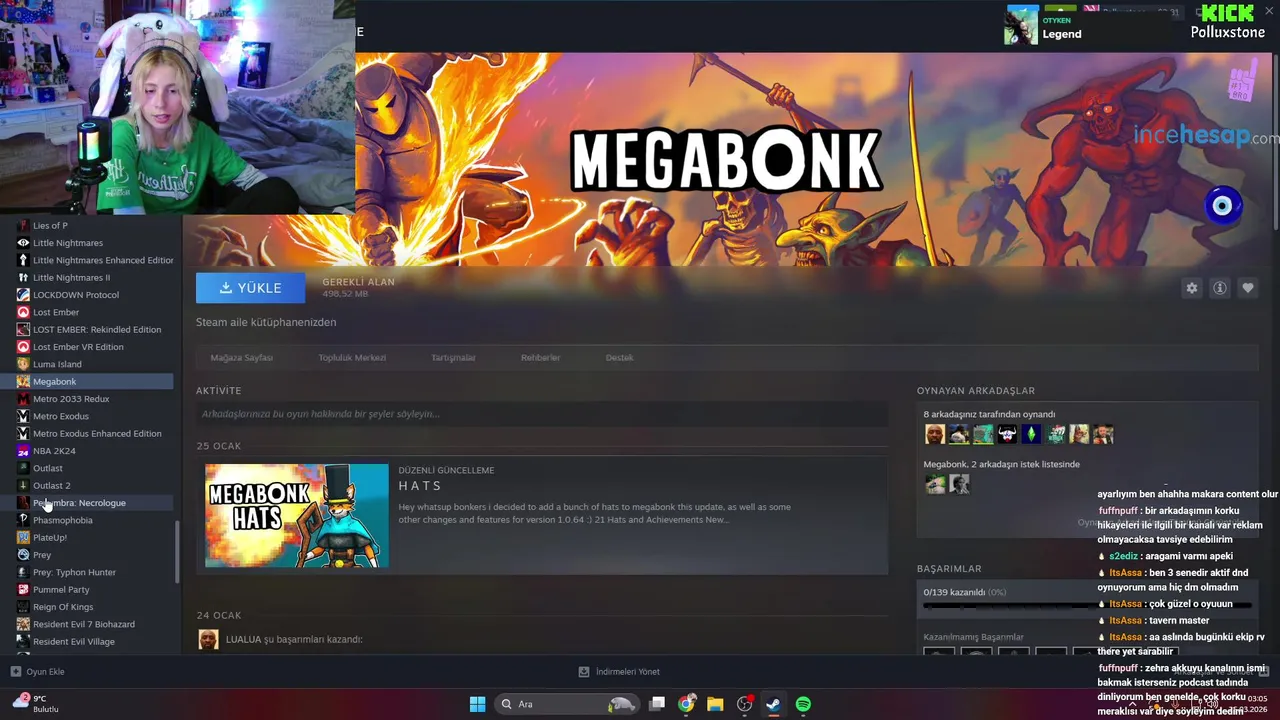Click the Phasmophobia game icon
1280x720 pixels.
pos(23,520)
